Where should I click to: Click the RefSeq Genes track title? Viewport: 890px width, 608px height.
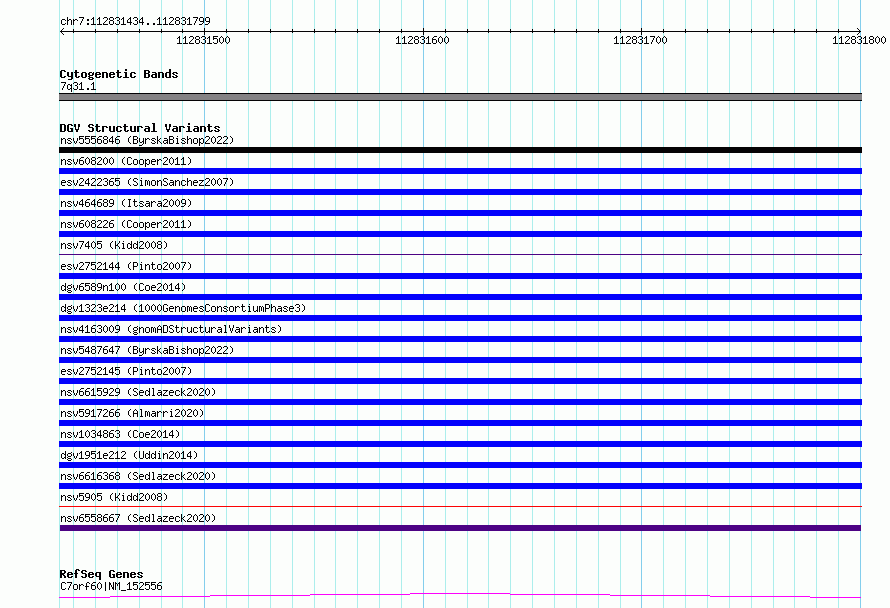coord(101,574)
